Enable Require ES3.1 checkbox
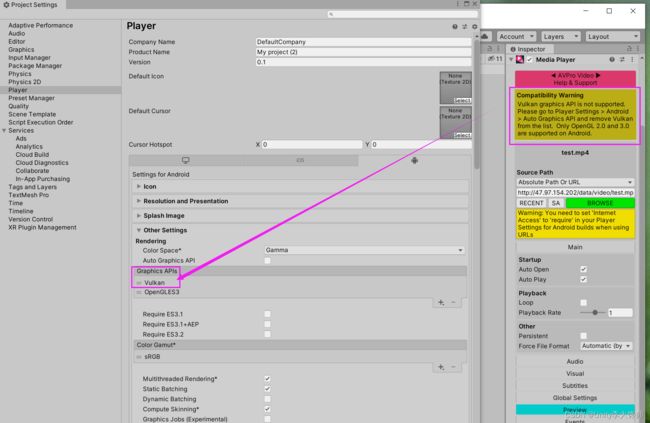 pos(267,314)
